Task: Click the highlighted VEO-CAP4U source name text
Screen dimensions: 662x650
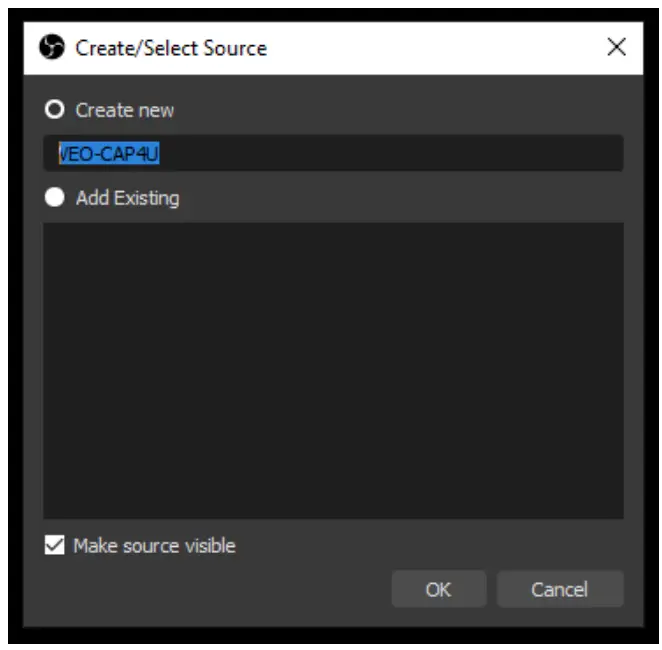Action: coord(109,154)
